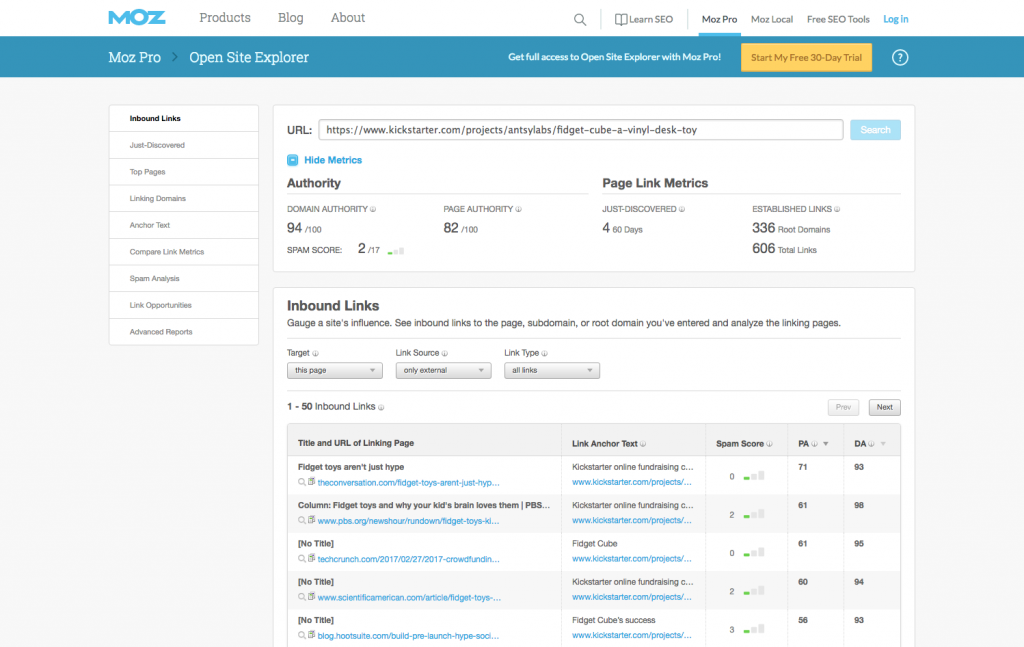Open Advanced Reports in sidebar
1024x647 pixels.
pos(184,332)
